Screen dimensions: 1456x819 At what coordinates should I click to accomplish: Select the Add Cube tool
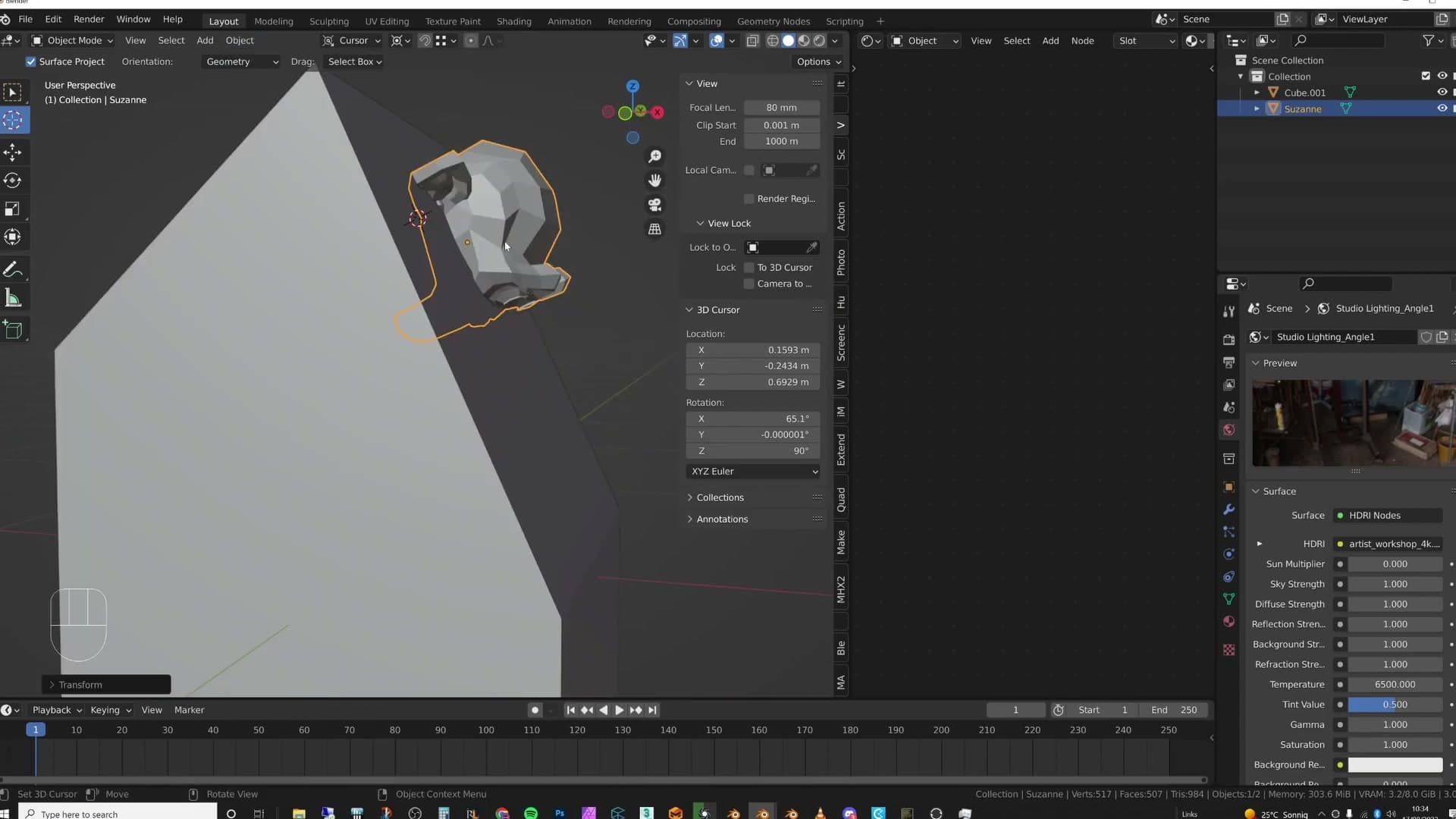click(13, 330)
